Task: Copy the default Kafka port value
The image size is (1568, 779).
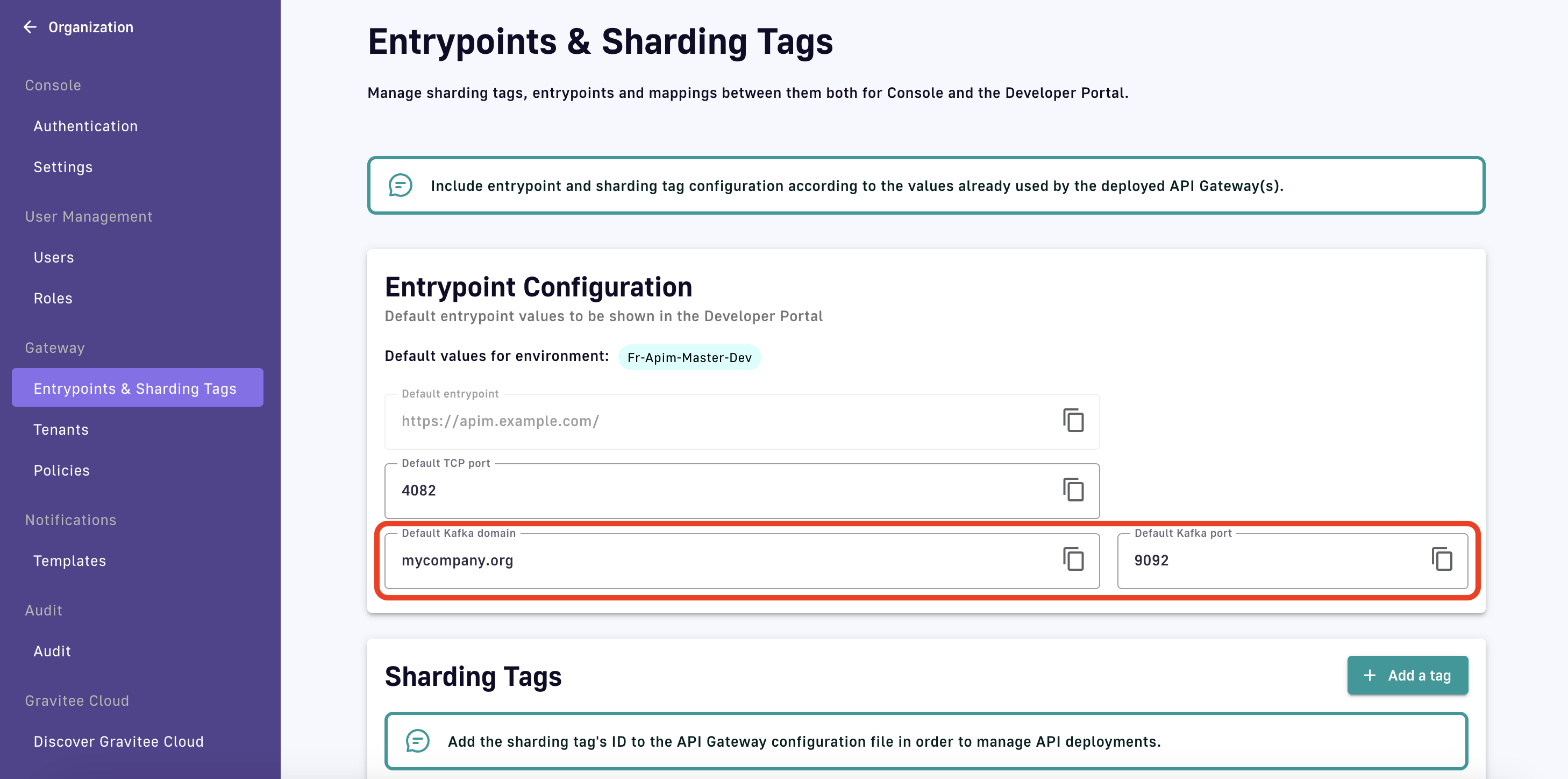Action: (x=1442, y=560)
